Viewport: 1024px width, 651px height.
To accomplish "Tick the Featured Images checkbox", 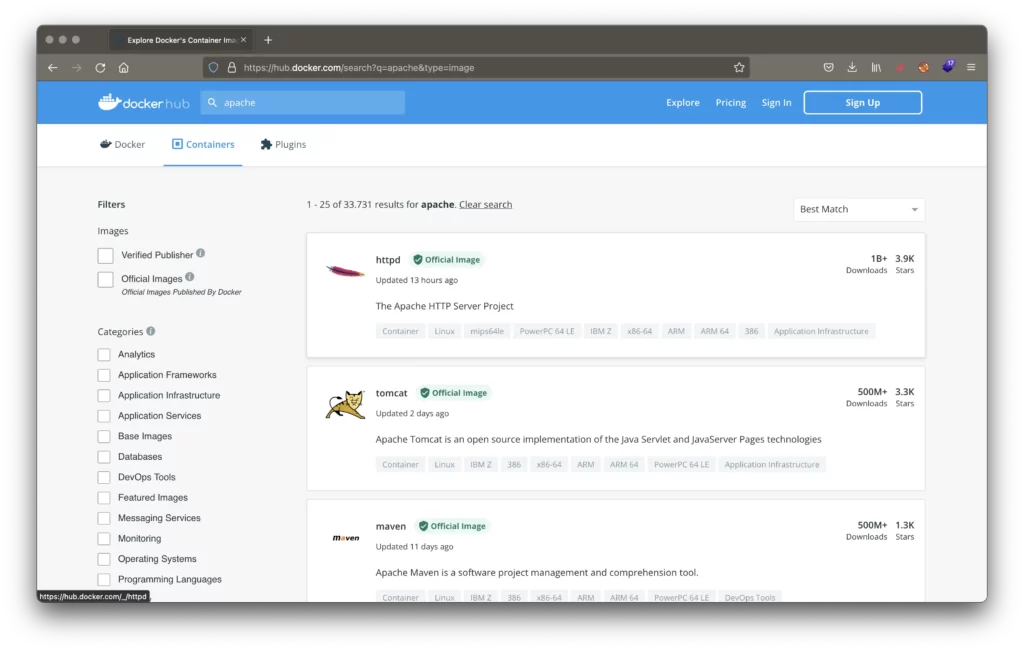I will pos(104,498).
